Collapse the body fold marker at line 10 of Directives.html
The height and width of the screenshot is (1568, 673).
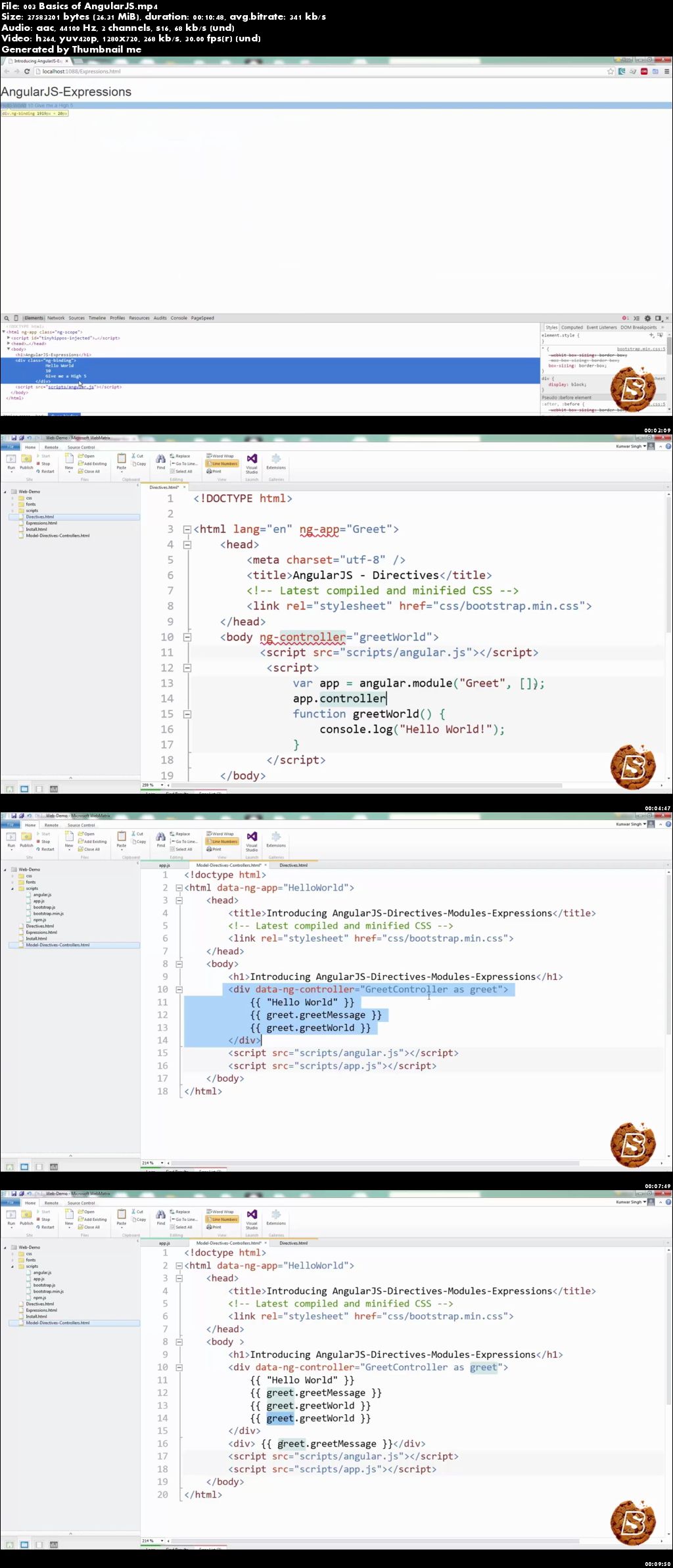187,637
